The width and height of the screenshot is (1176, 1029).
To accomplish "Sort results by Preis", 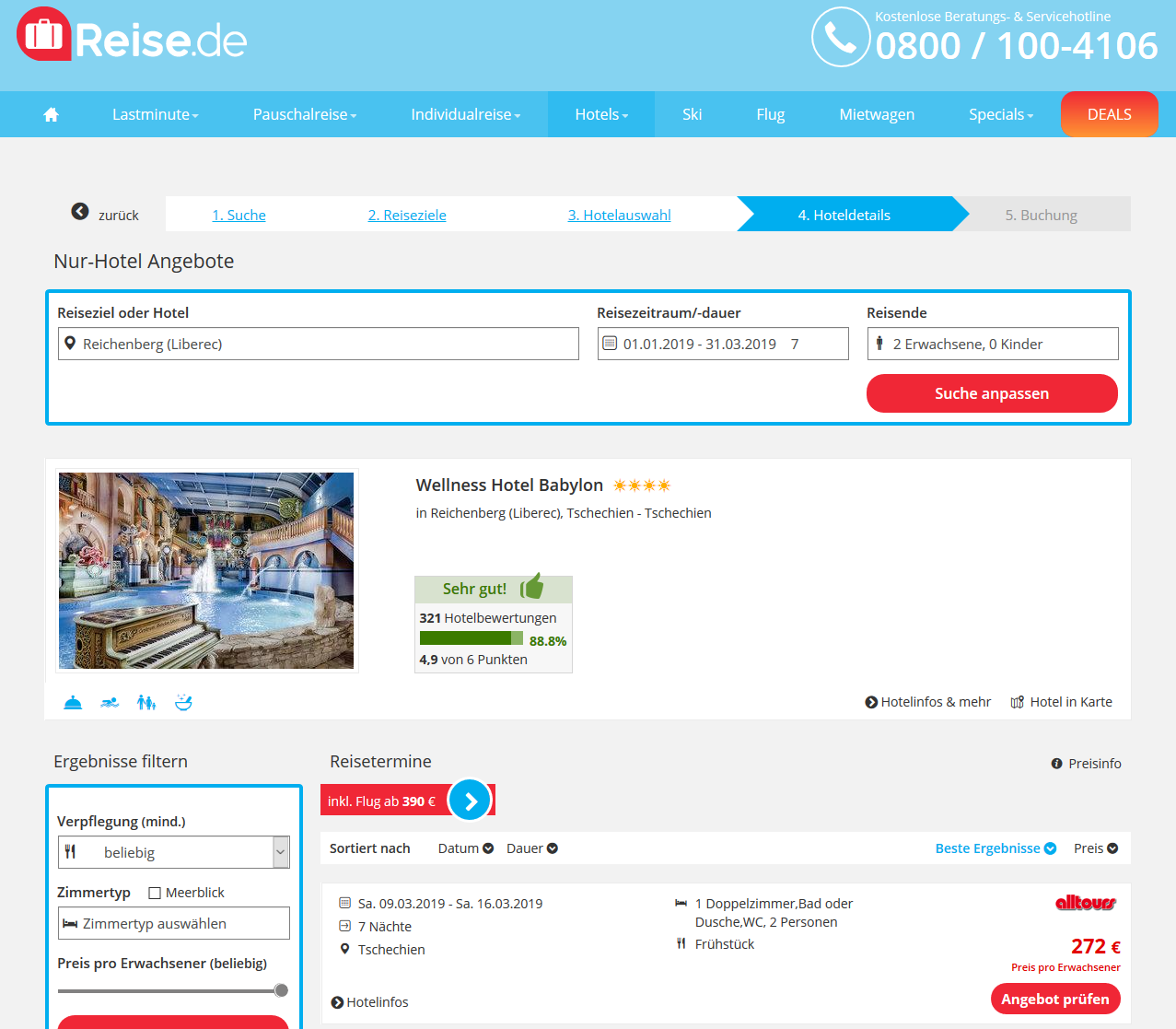I will click(1096, 848).
